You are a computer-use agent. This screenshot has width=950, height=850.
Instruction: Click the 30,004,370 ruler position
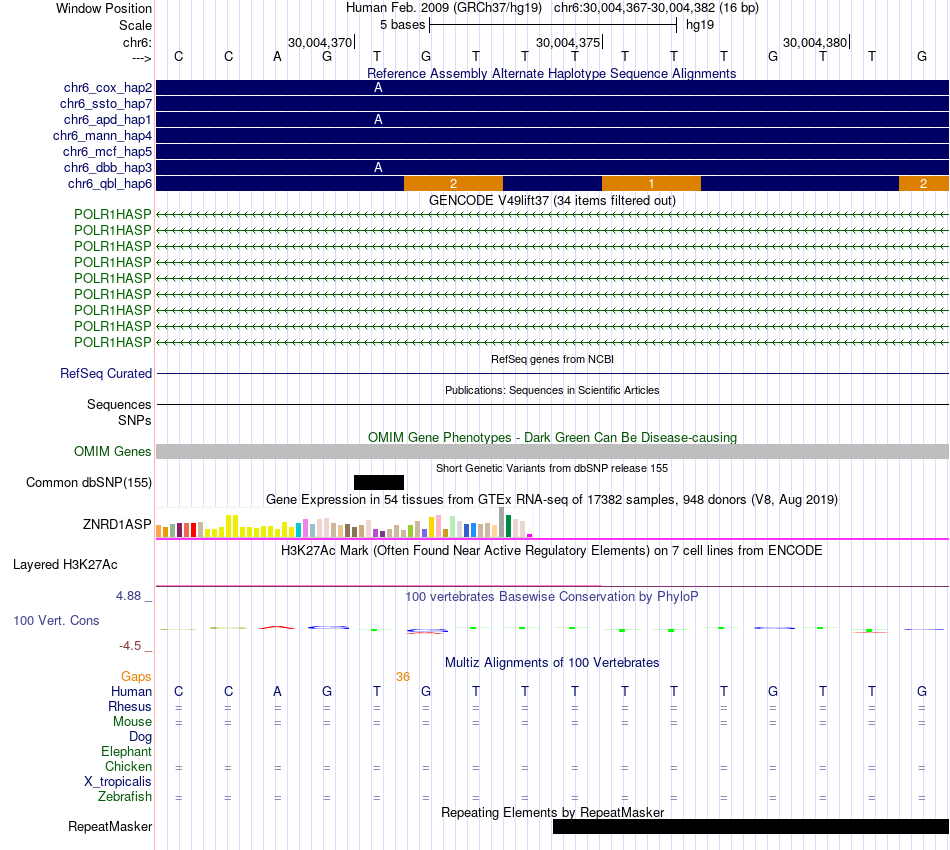320,42
